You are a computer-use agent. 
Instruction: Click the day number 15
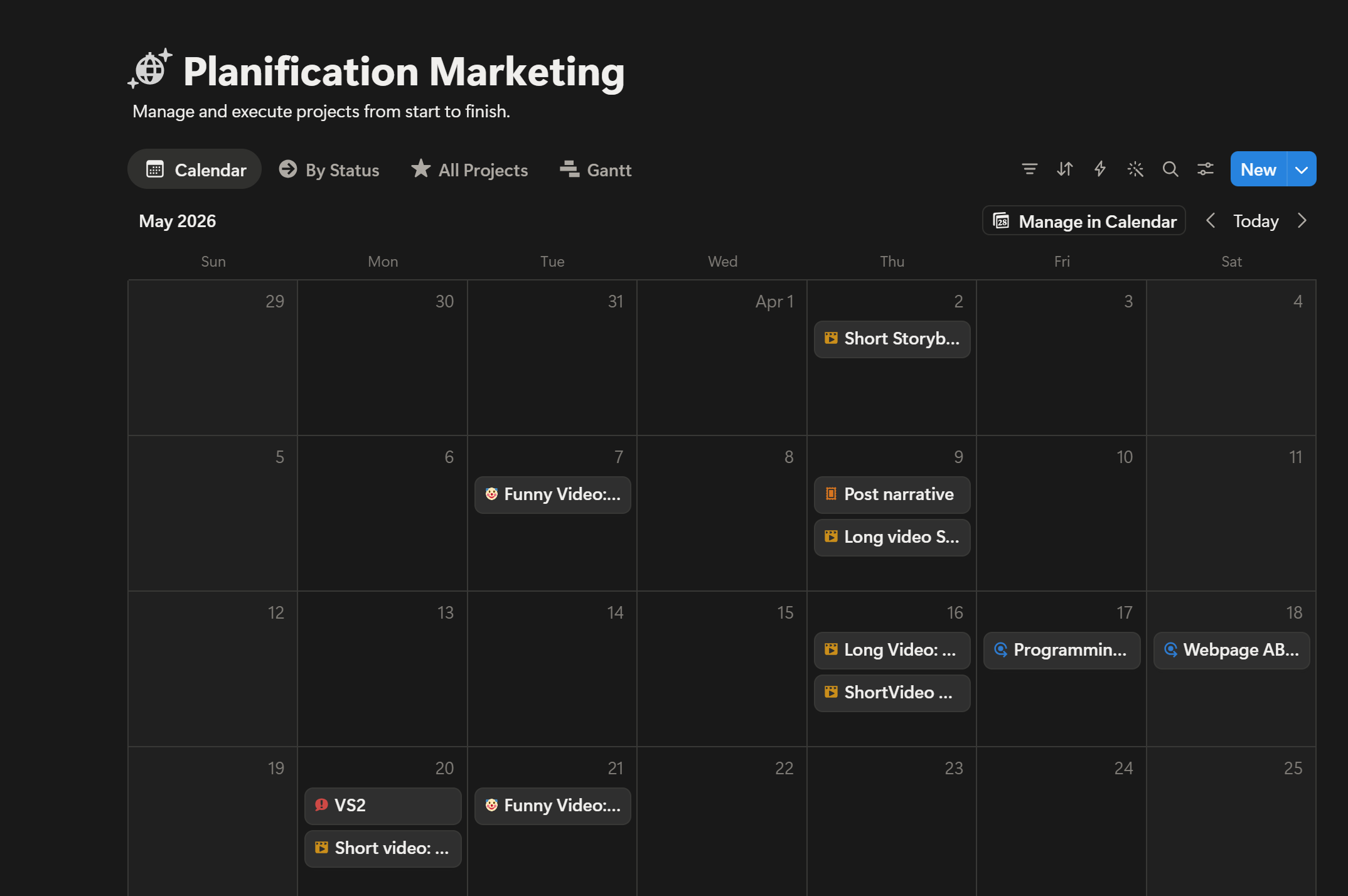785,612
